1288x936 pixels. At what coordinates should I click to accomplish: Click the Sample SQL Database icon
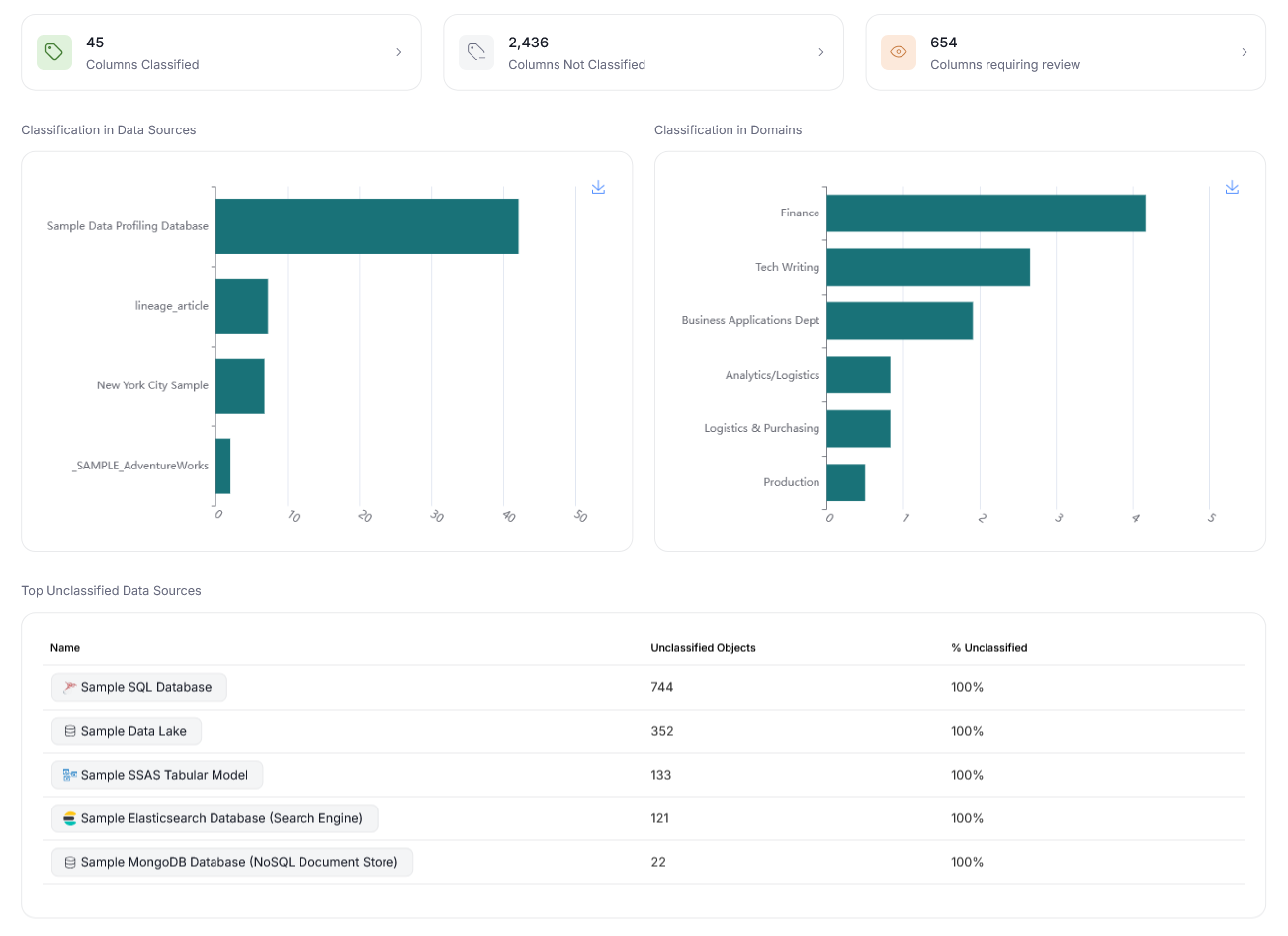point(70,687)
